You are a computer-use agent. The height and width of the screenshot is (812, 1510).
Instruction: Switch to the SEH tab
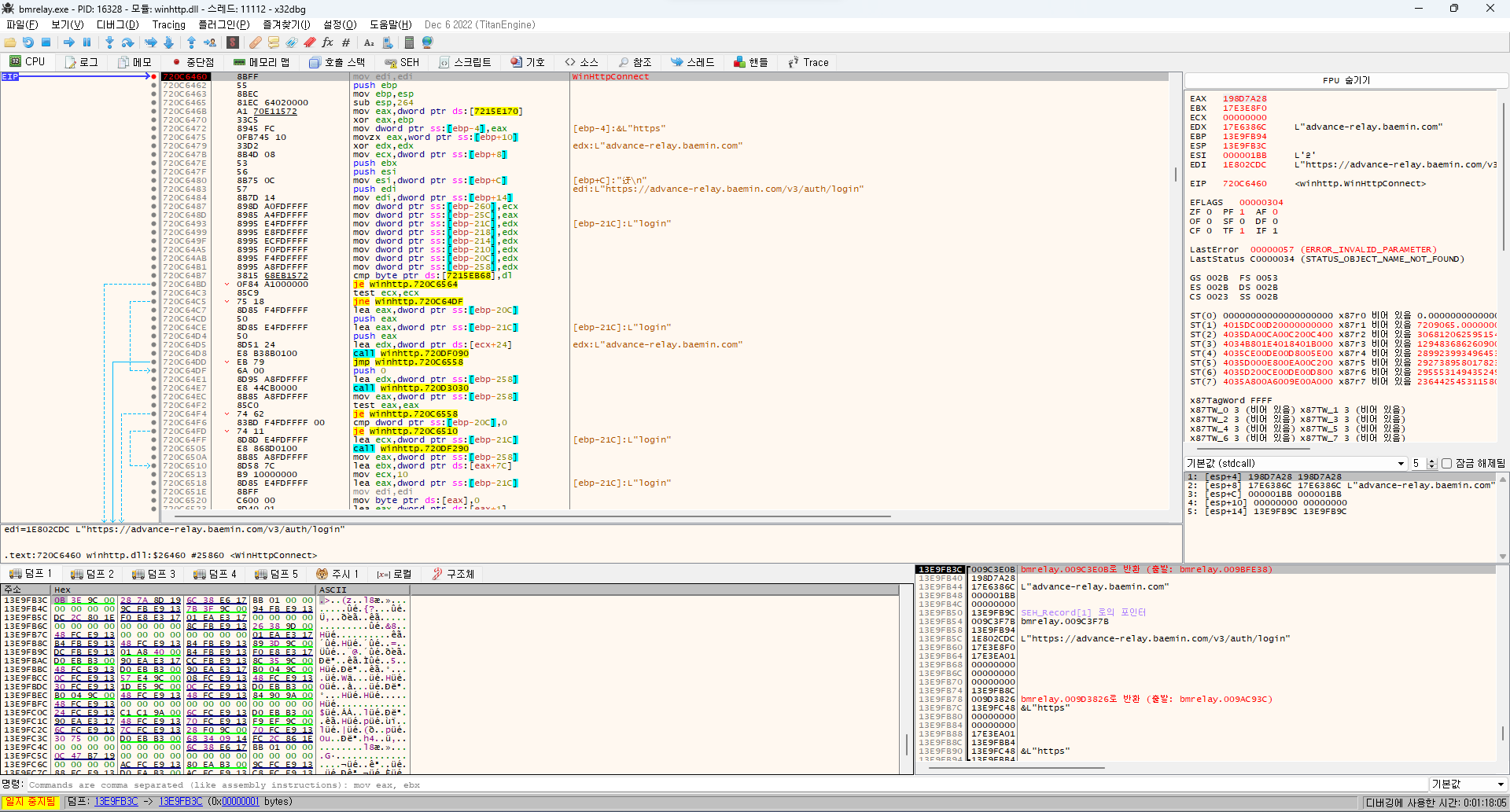point(402,62)
